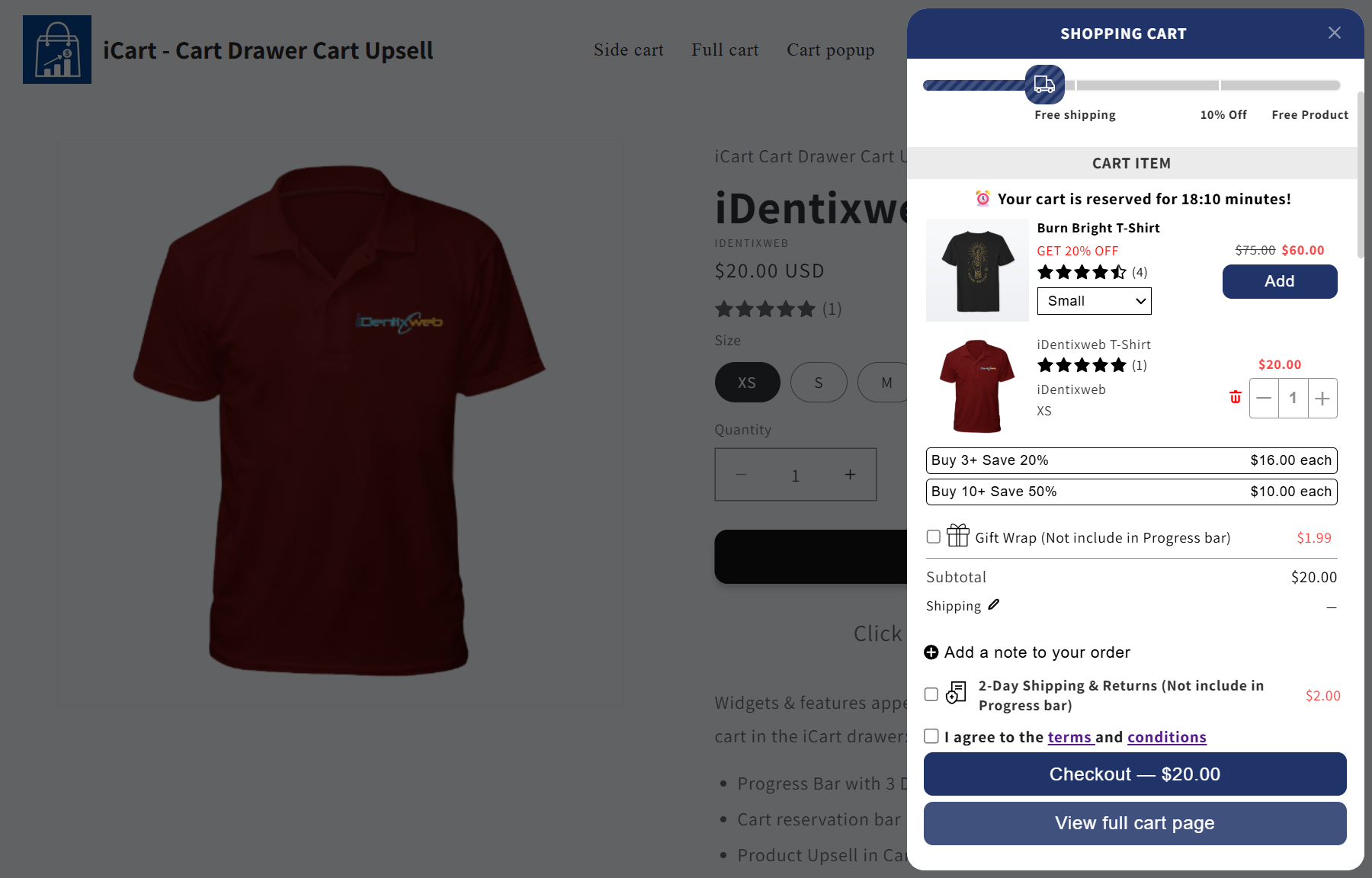Select the XS size pill on the product page
The height and width of the screenshot is (878, 1372).
point(747,382)
